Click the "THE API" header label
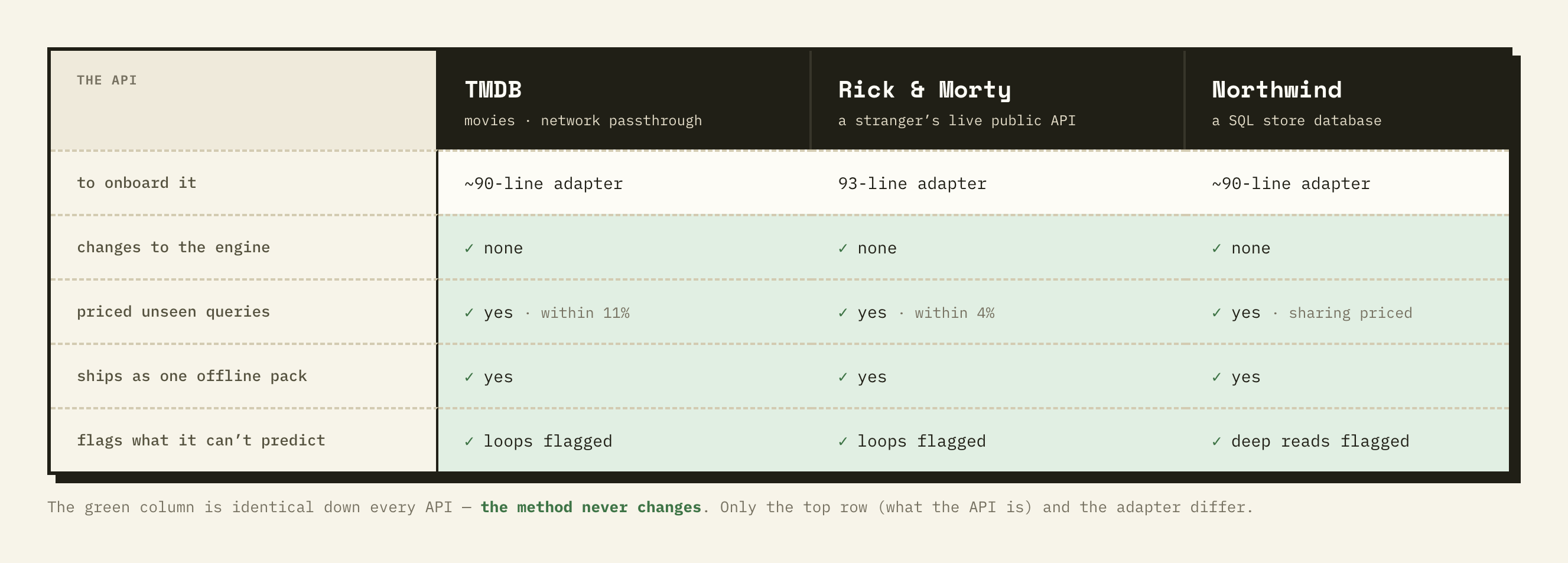The image size is (1568, 563). 106,80
